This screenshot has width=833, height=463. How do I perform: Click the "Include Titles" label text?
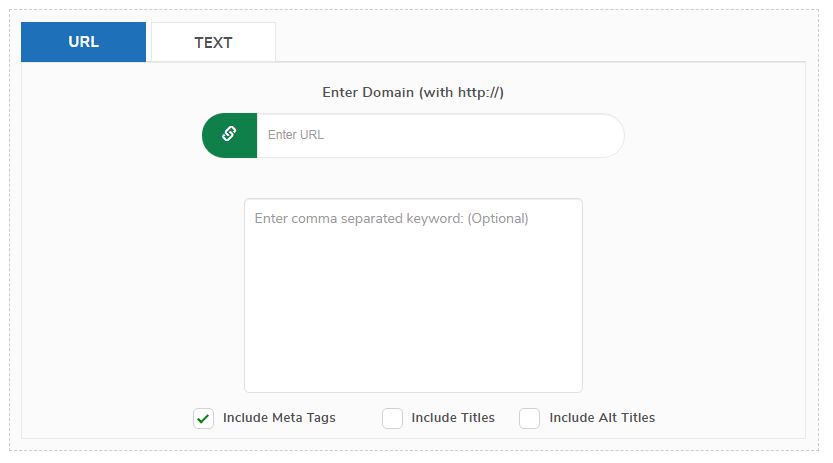453,418
